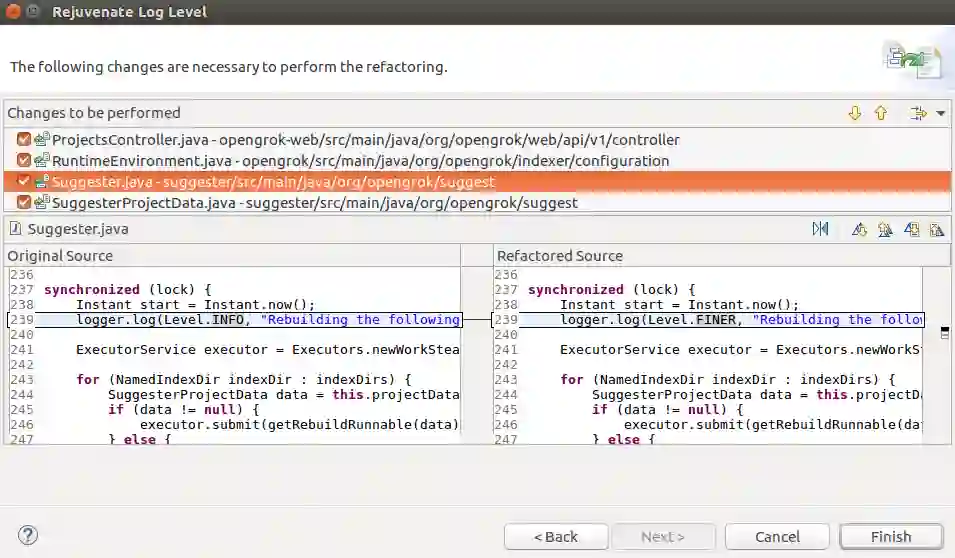Image resolution: width=955 pixels, height=558 pixels.
Task: Click the Finish button
Action: click(890, 537)
